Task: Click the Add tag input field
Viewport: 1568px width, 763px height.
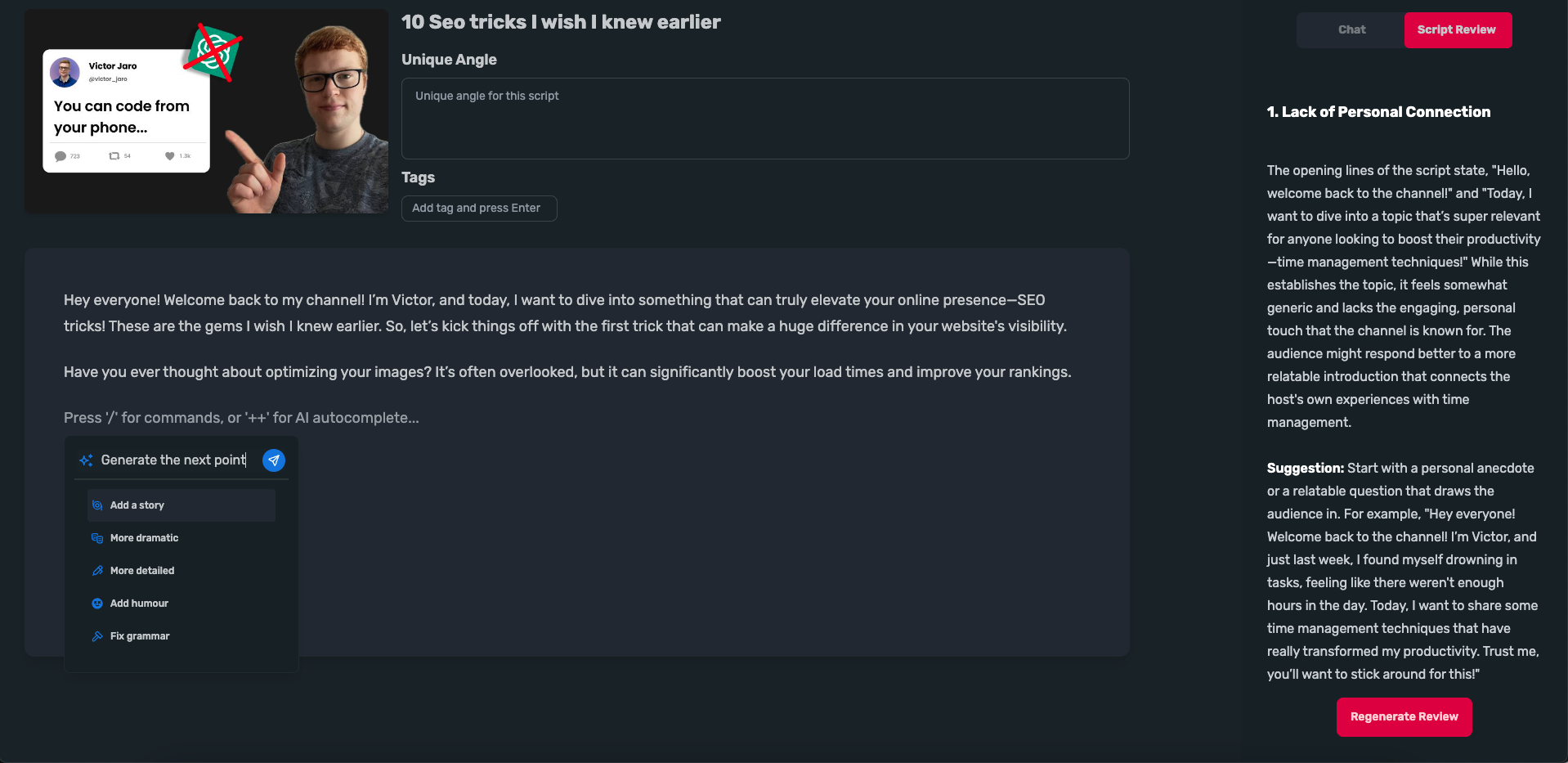Action: (x=479, y=209)
